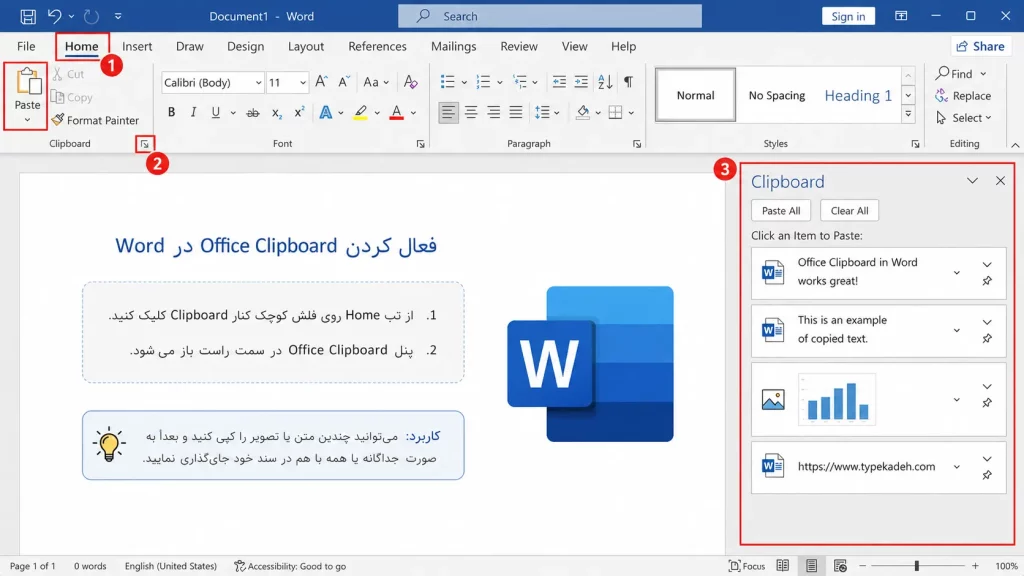Apply subscript formatting

(276, 113)
